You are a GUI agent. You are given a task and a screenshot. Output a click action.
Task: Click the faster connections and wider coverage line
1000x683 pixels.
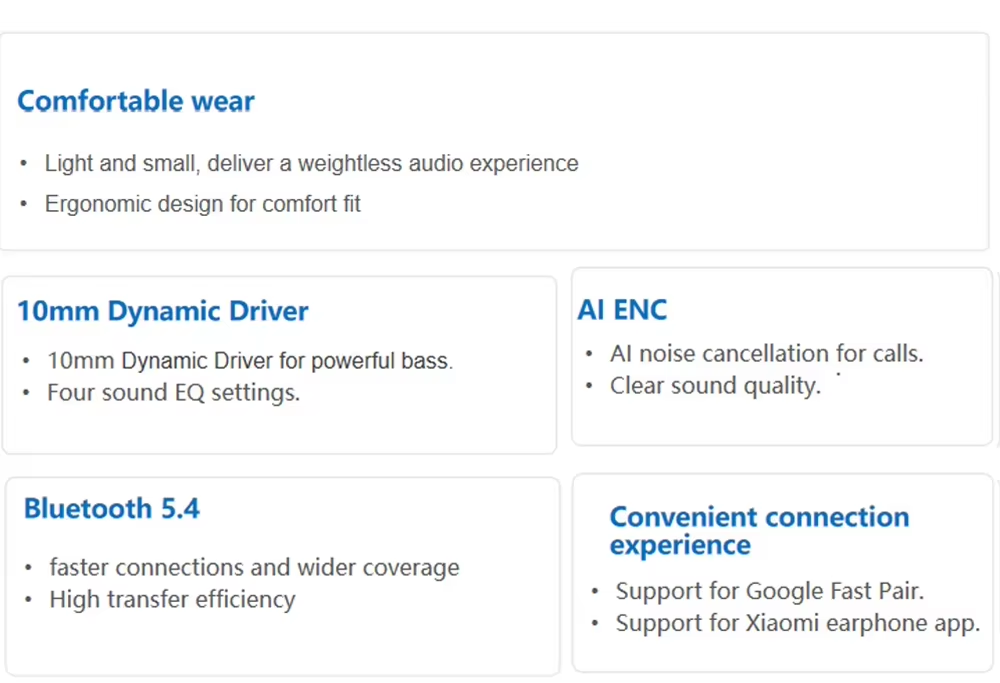coord(254,568)
